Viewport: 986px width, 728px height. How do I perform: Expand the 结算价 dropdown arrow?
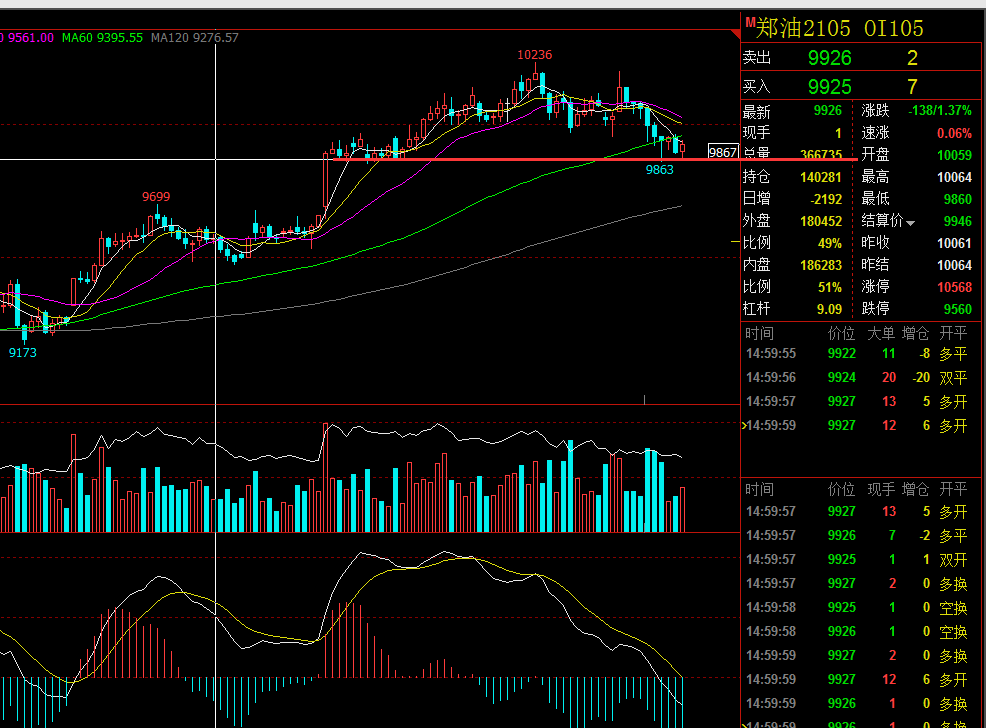pos(911,223)
